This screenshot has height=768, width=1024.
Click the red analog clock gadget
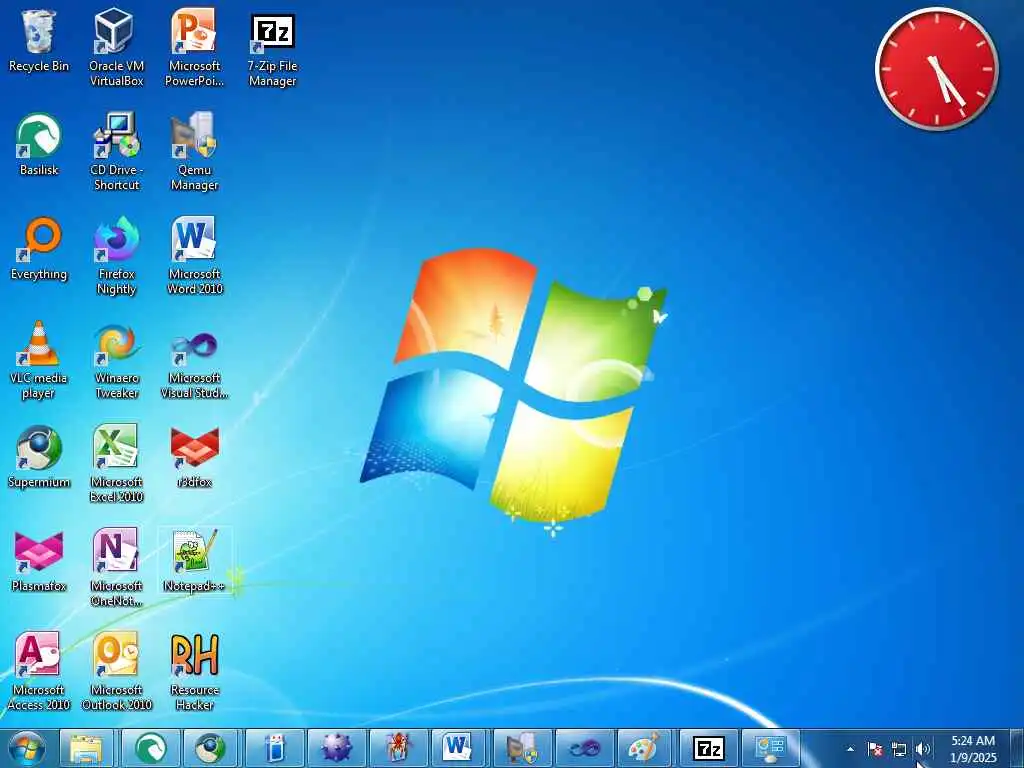point(936,69)
